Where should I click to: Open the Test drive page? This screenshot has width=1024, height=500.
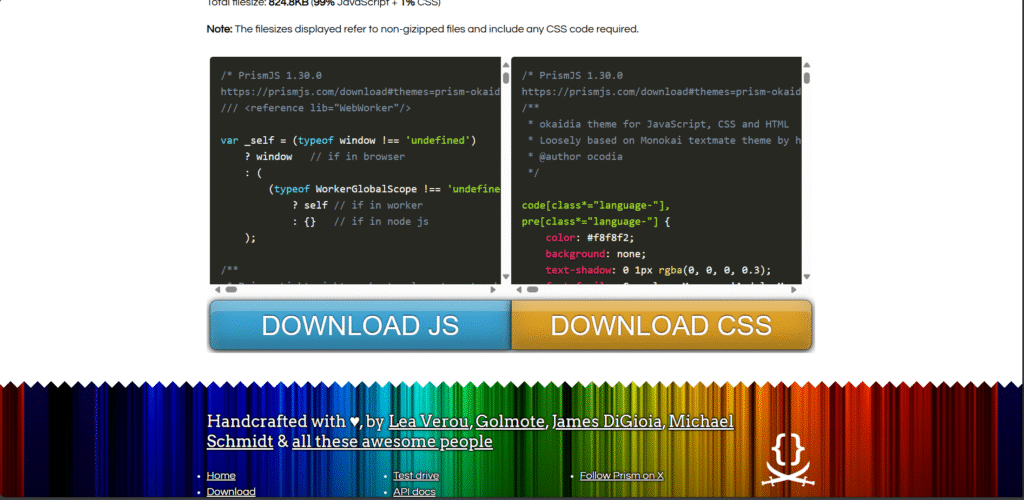pos(416,476)
